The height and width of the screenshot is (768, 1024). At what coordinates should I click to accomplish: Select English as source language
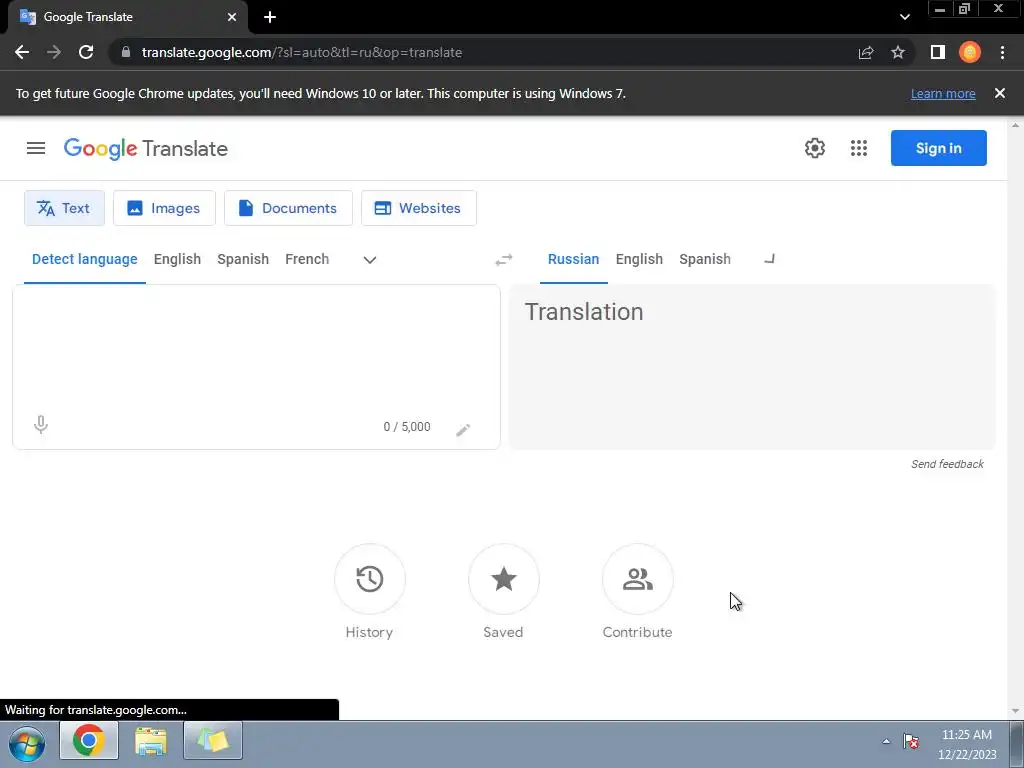click(178, 259)
